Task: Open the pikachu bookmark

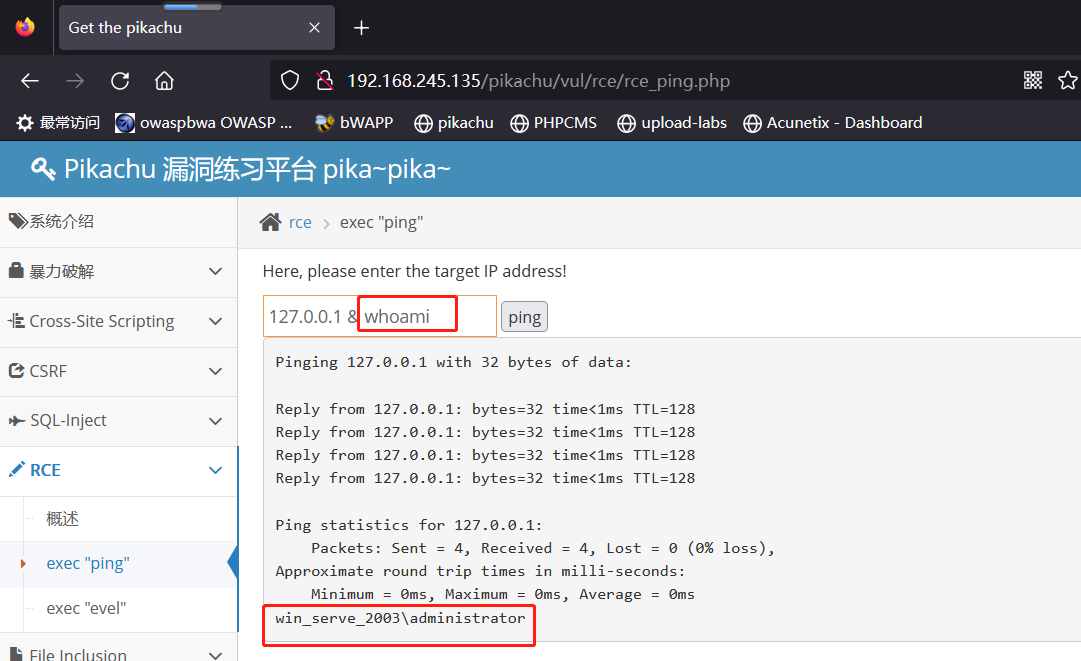Action: (454, 123)
